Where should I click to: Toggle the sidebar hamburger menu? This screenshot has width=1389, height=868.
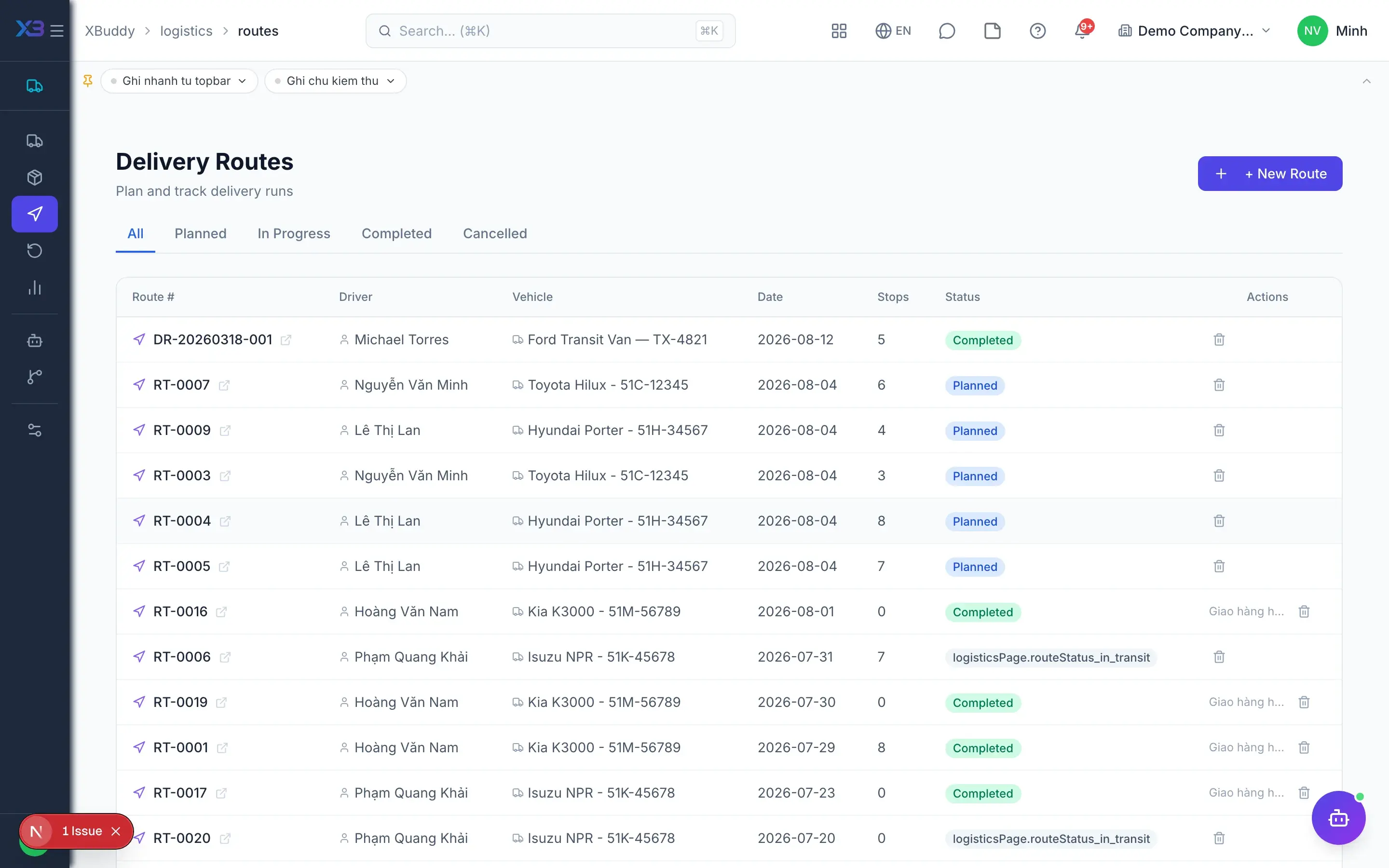pyautogui.click(x=57, y=30)
